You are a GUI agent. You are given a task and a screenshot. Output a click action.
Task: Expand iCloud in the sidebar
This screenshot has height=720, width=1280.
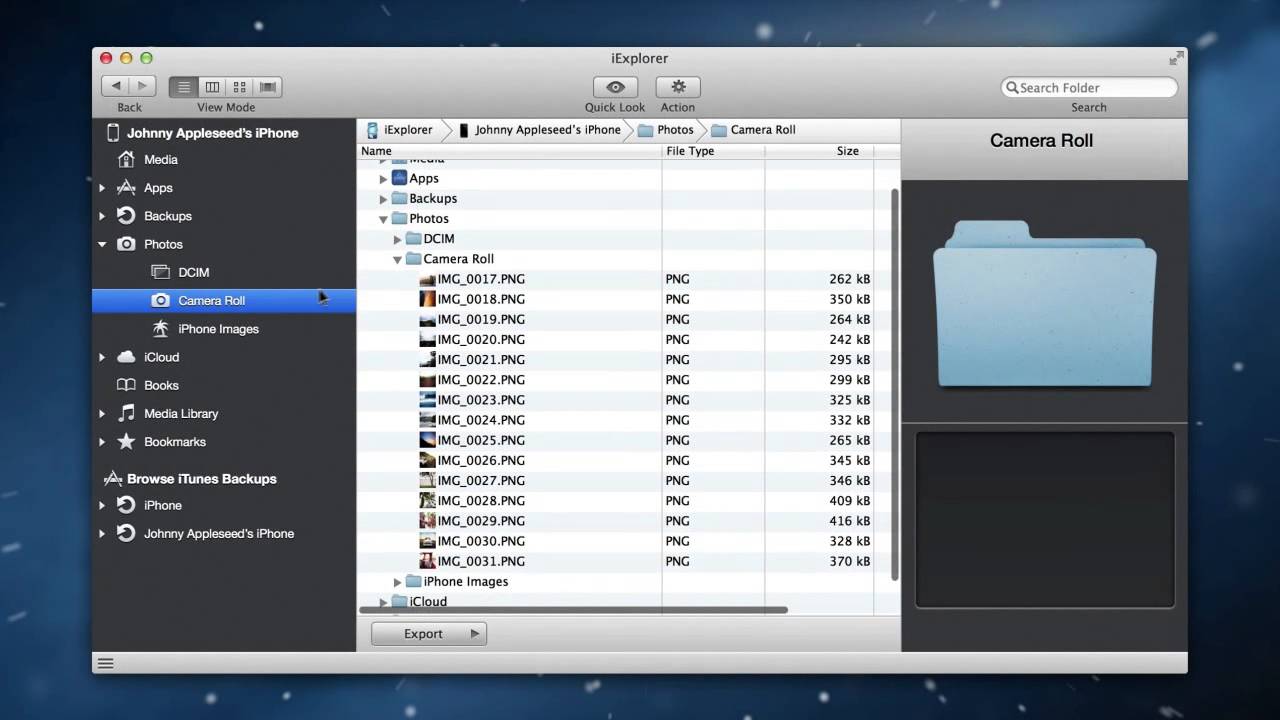[102, 357]
